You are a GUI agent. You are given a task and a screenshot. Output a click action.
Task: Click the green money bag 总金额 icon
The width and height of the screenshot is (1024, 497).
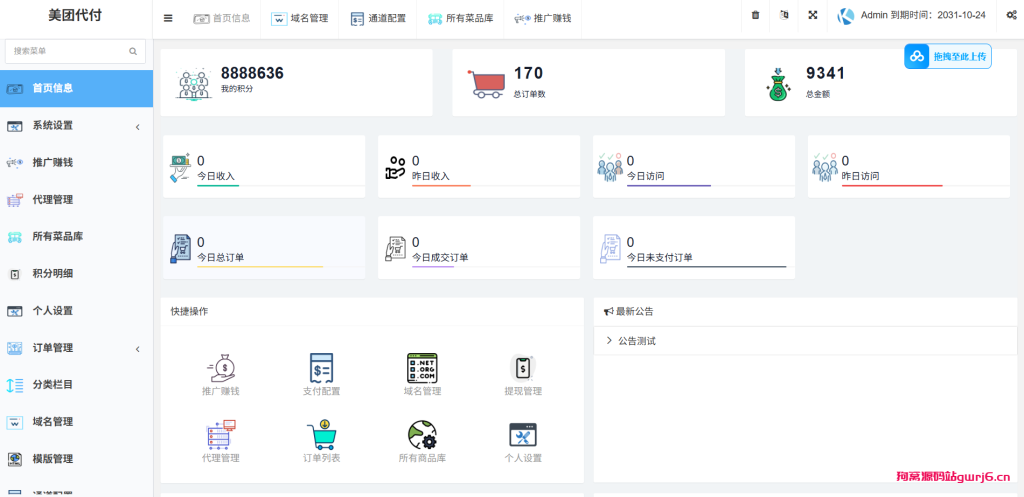pos(778,84)
